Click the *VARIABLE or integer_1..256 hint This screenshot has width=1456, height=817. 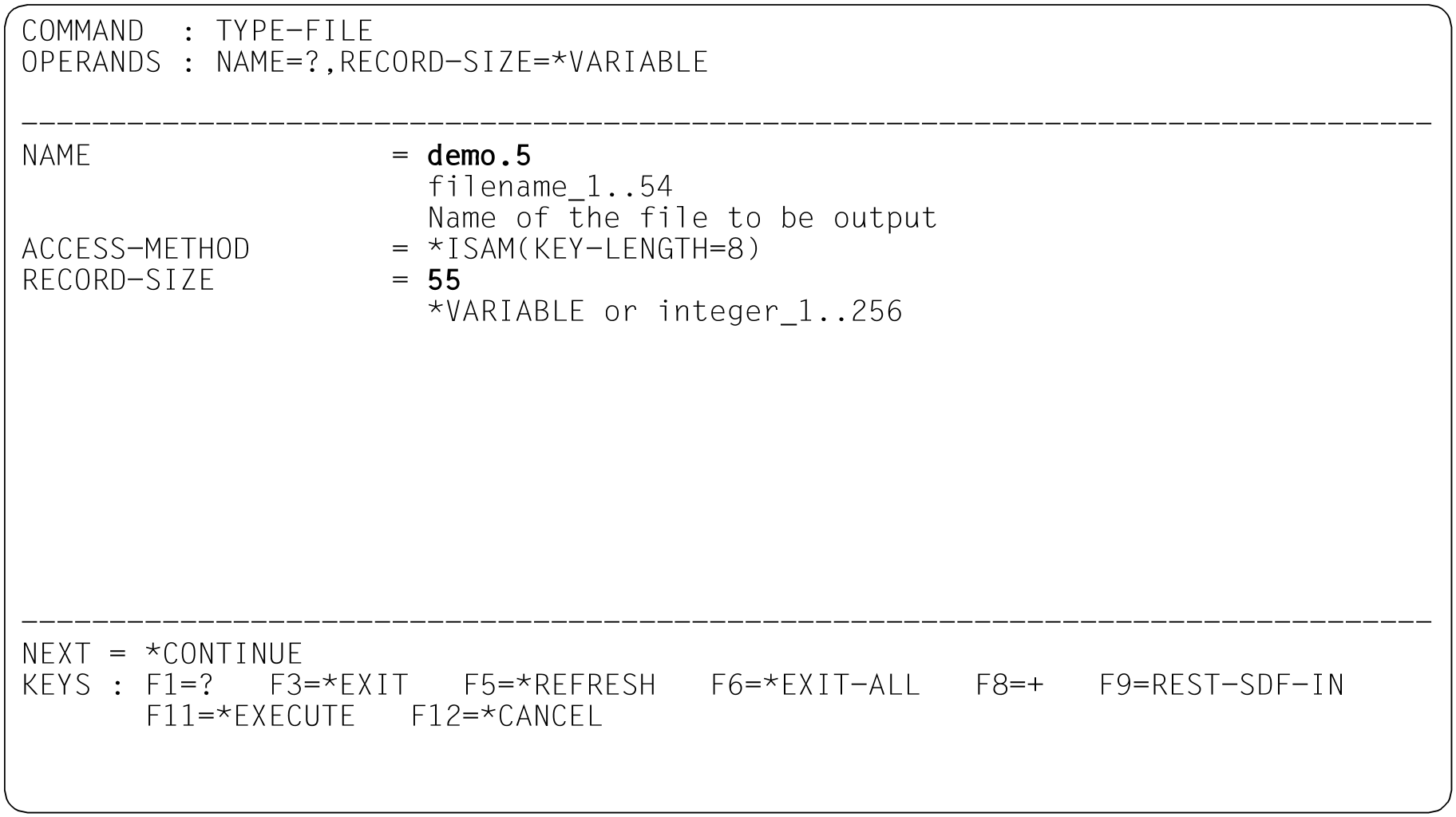click(x=665, y=311)
